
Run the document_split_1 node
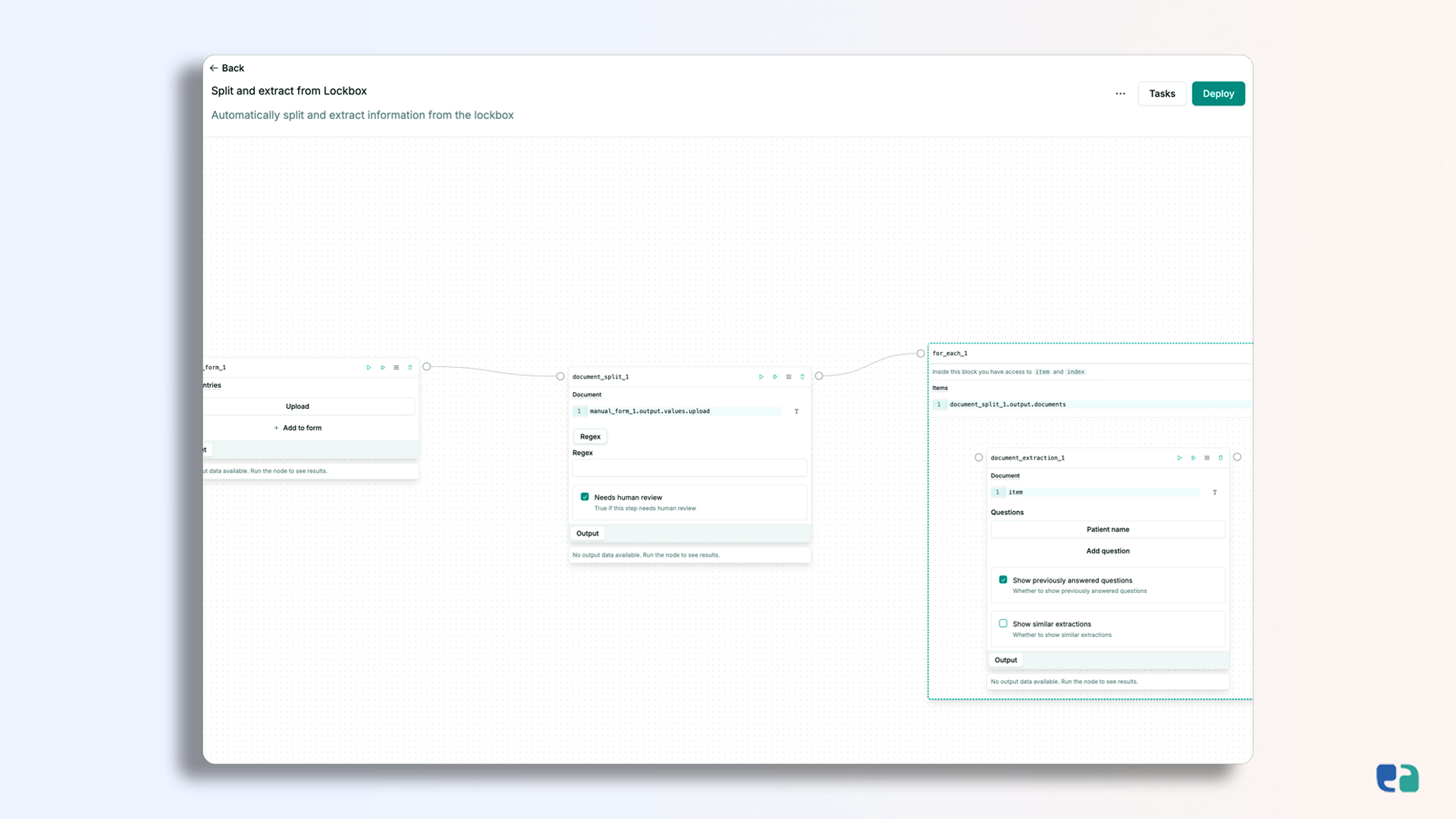pos(761,377)
